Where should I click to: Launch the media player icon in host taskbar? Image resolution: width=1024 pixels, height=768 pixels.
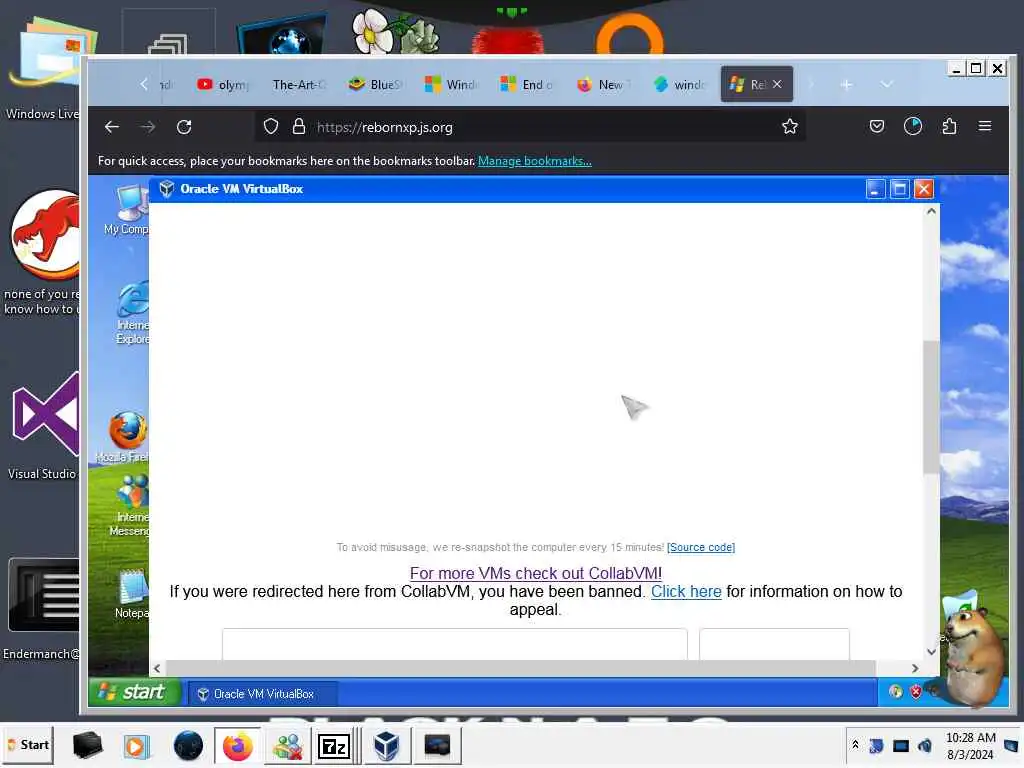coord(136,746)
